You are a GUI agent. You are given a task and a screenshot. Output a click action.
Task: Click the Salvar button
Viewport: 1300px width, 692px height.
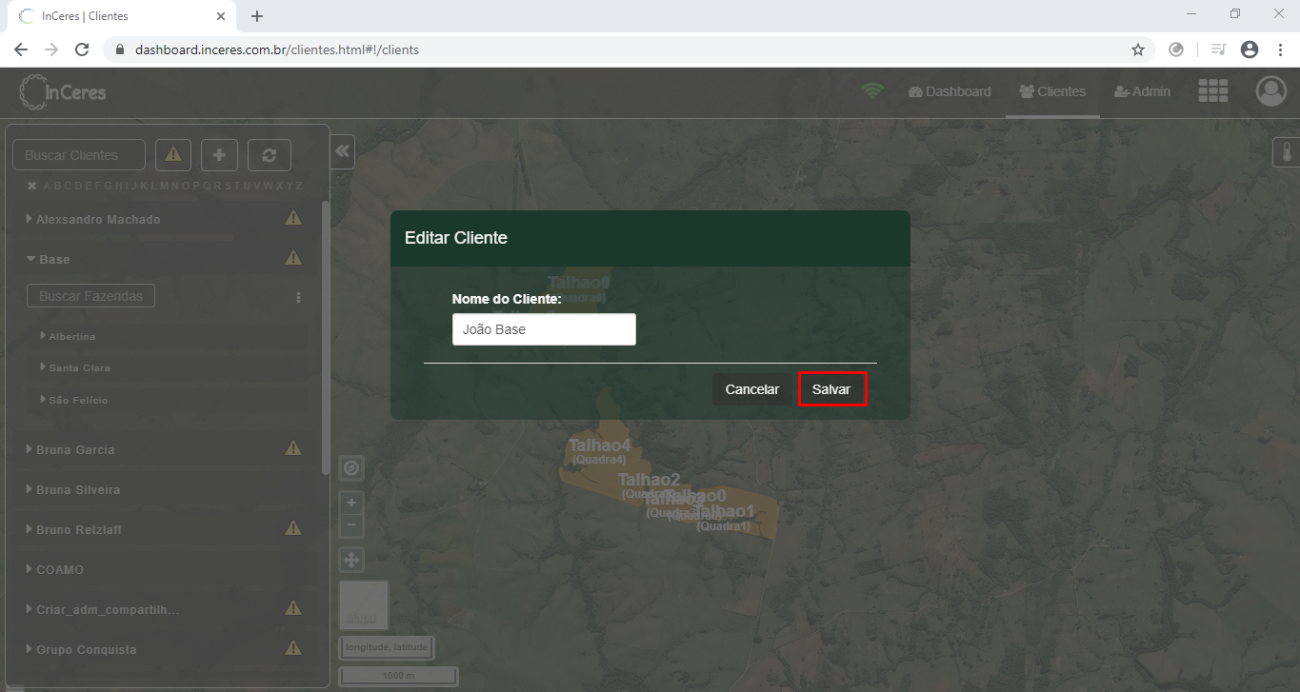tap(832, 389)
